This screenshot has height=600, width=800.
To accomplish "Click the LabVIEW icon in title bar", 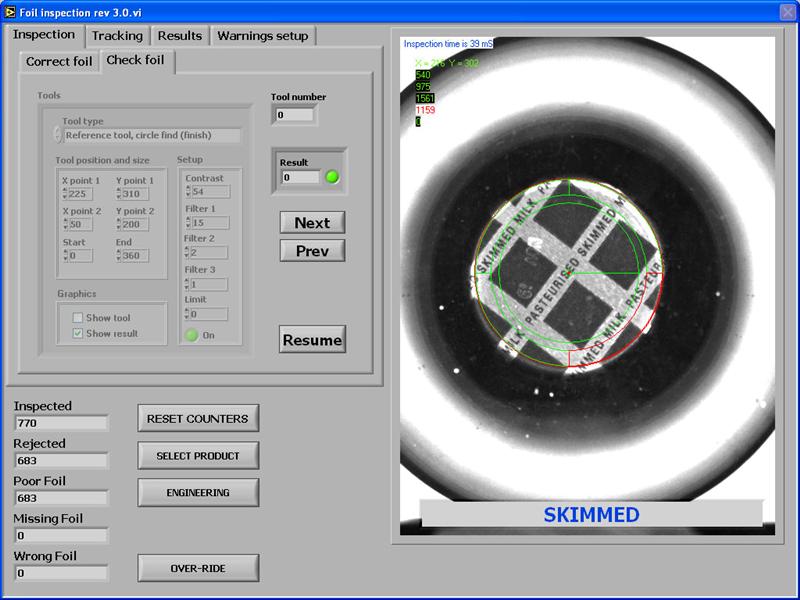I will click(10, 10).
